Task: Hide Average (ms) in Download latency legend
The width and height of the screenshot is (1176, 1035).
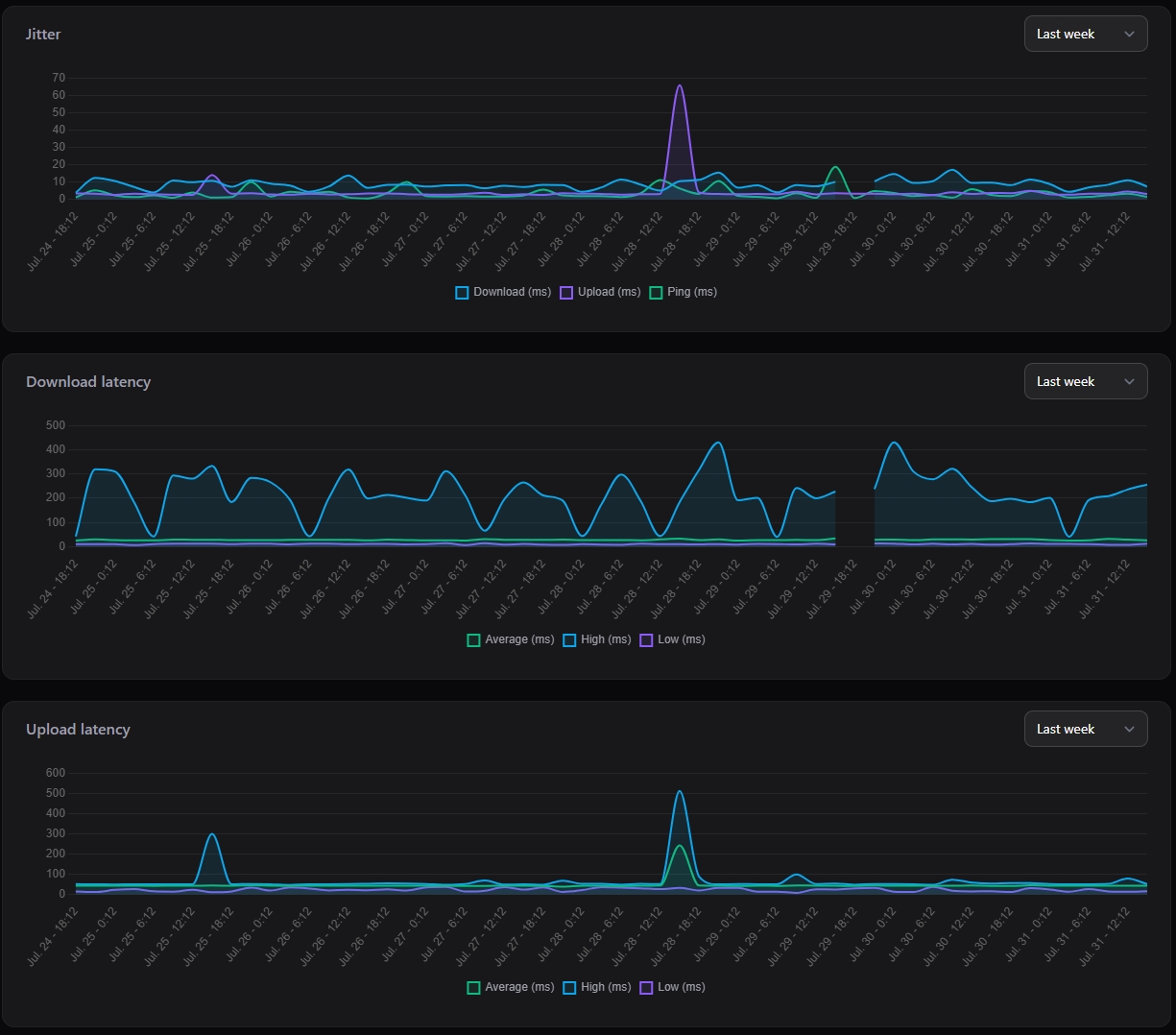Action: [510, 639]
